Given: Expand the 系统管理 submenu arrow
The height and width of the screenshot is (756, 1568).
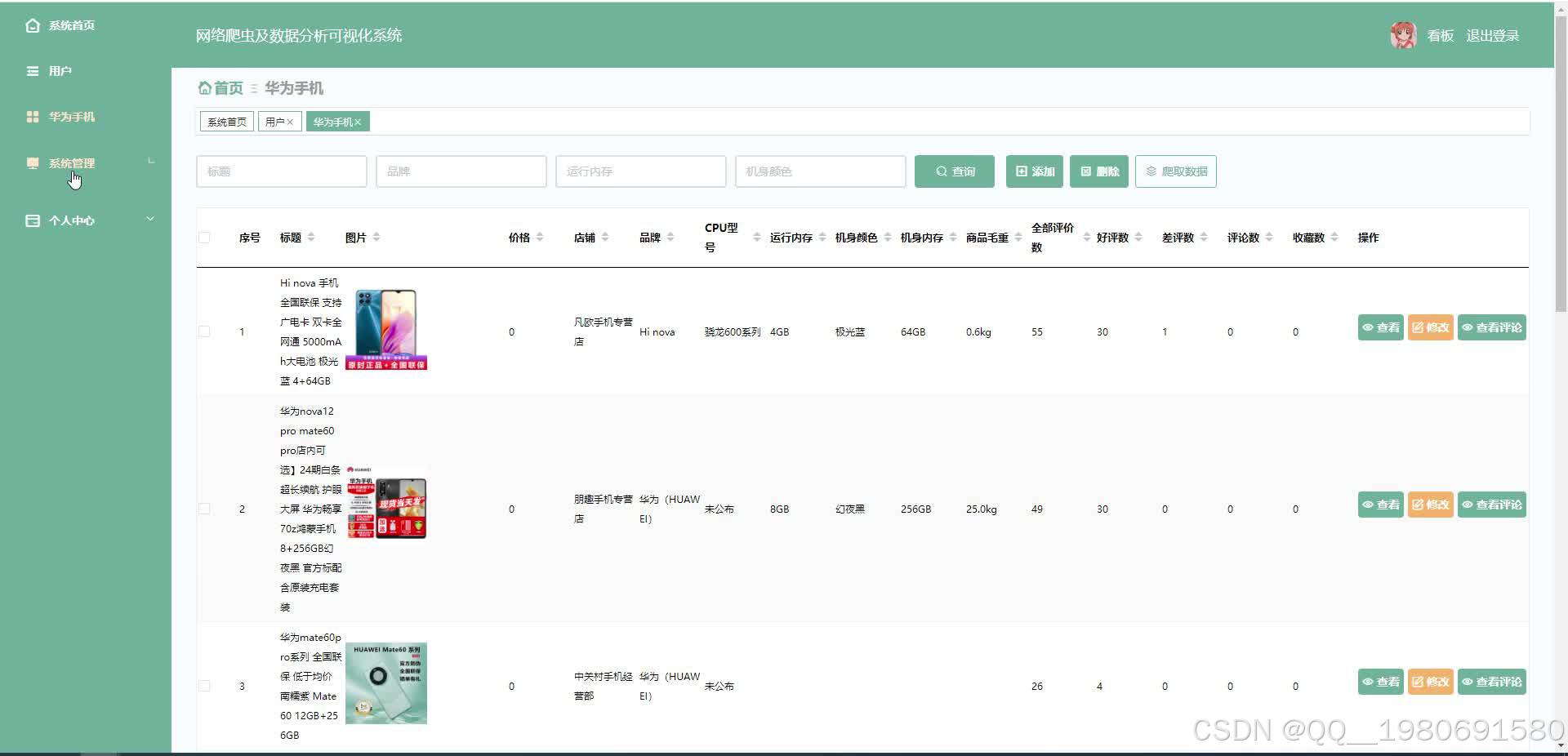Looking at the screenshot, I should [x=151, y=162].
